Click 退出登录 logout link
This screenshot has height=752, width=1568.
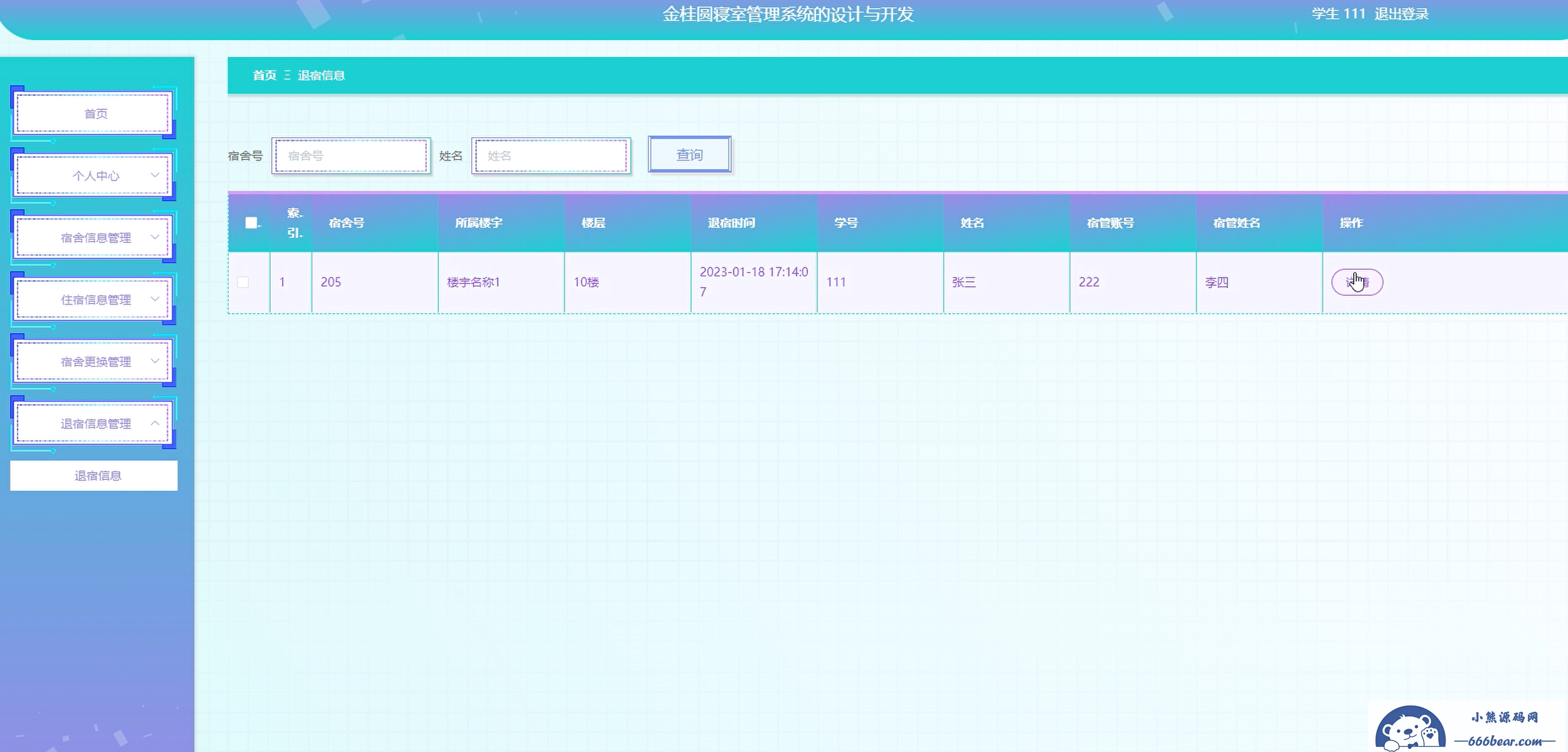point(1401,14)
